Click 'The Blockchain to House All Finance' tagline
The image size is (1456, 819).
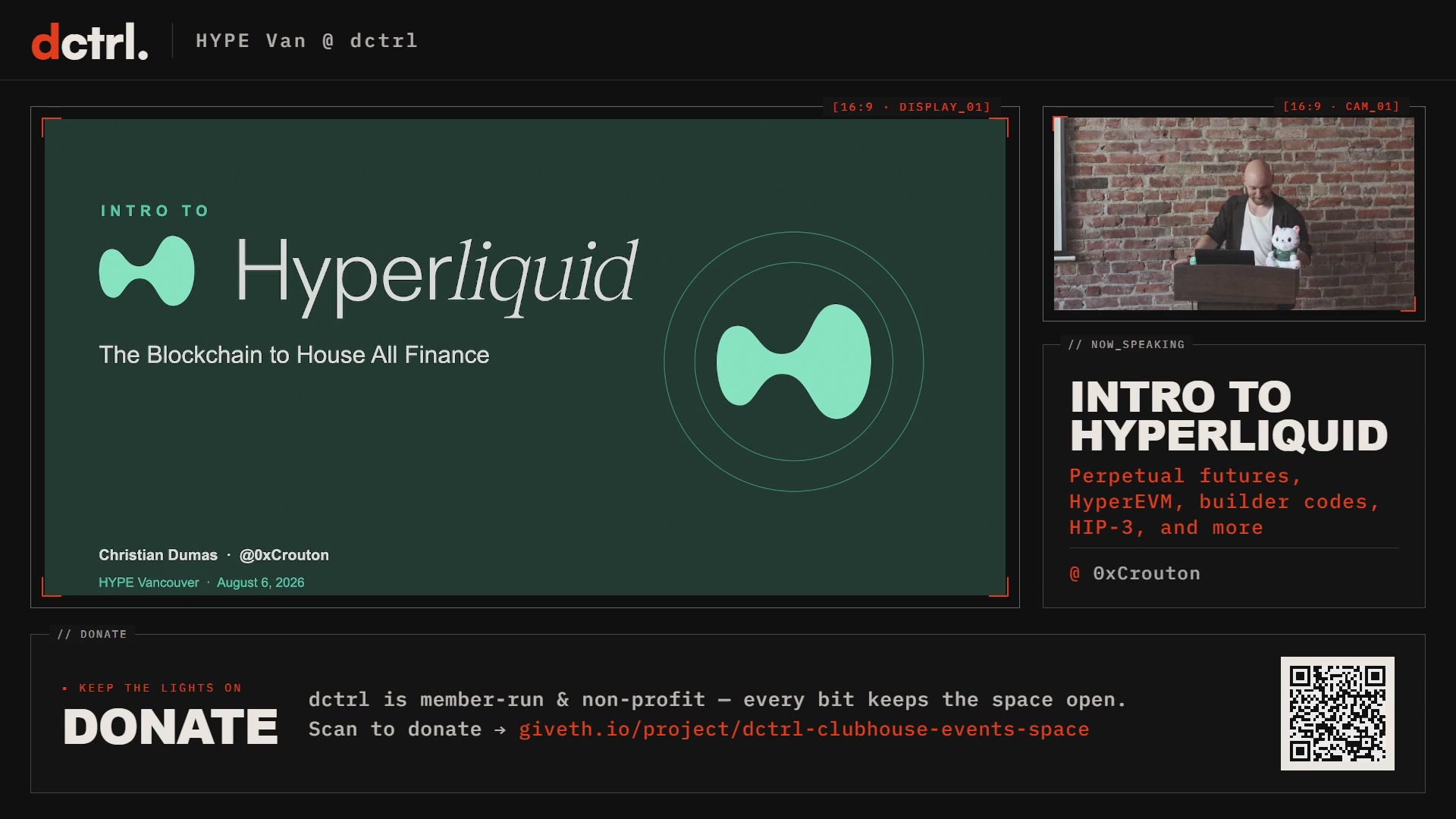(294, 355)
